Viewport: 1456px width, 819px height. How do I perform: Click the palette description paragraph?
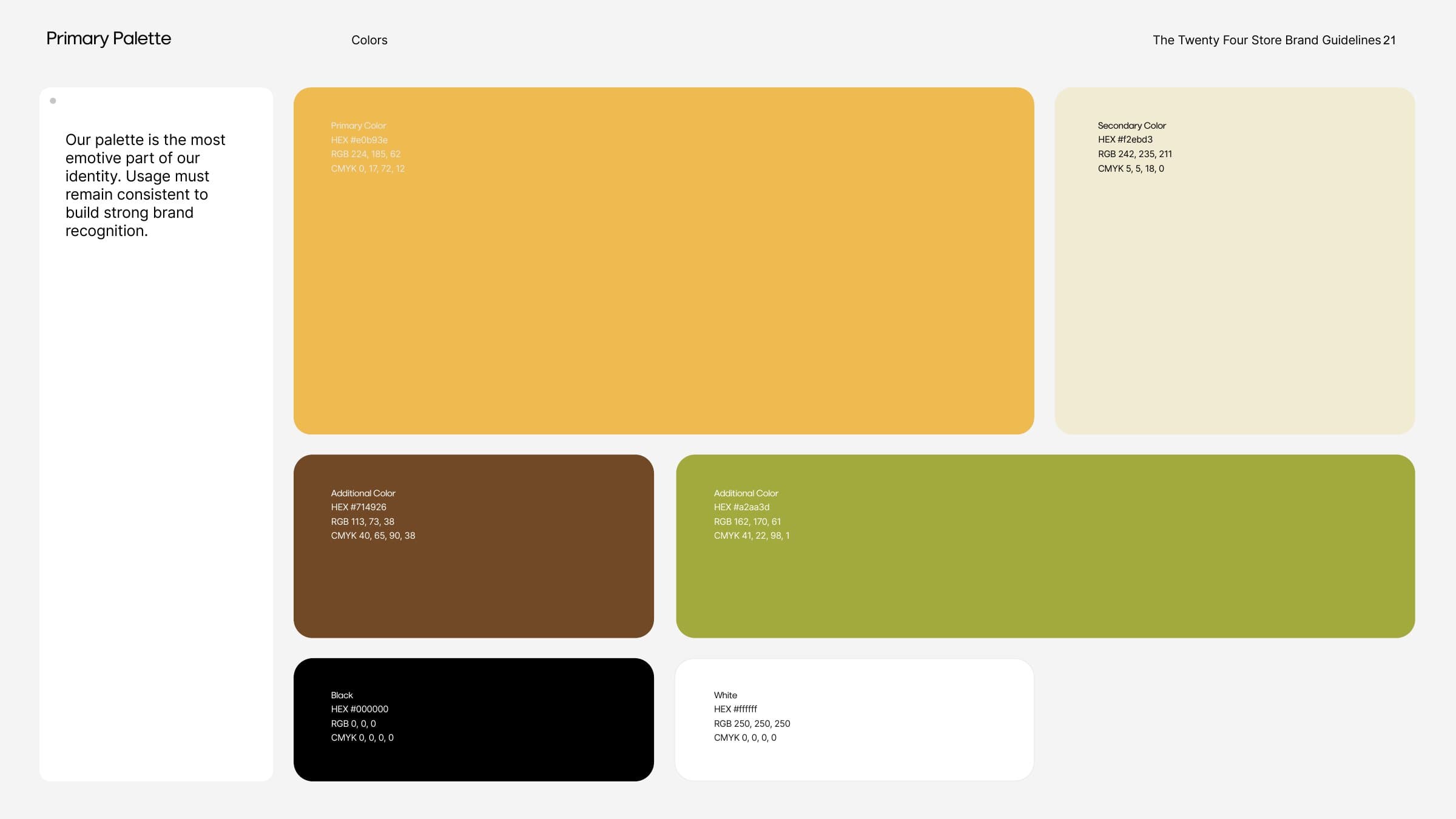pos(146,185)
